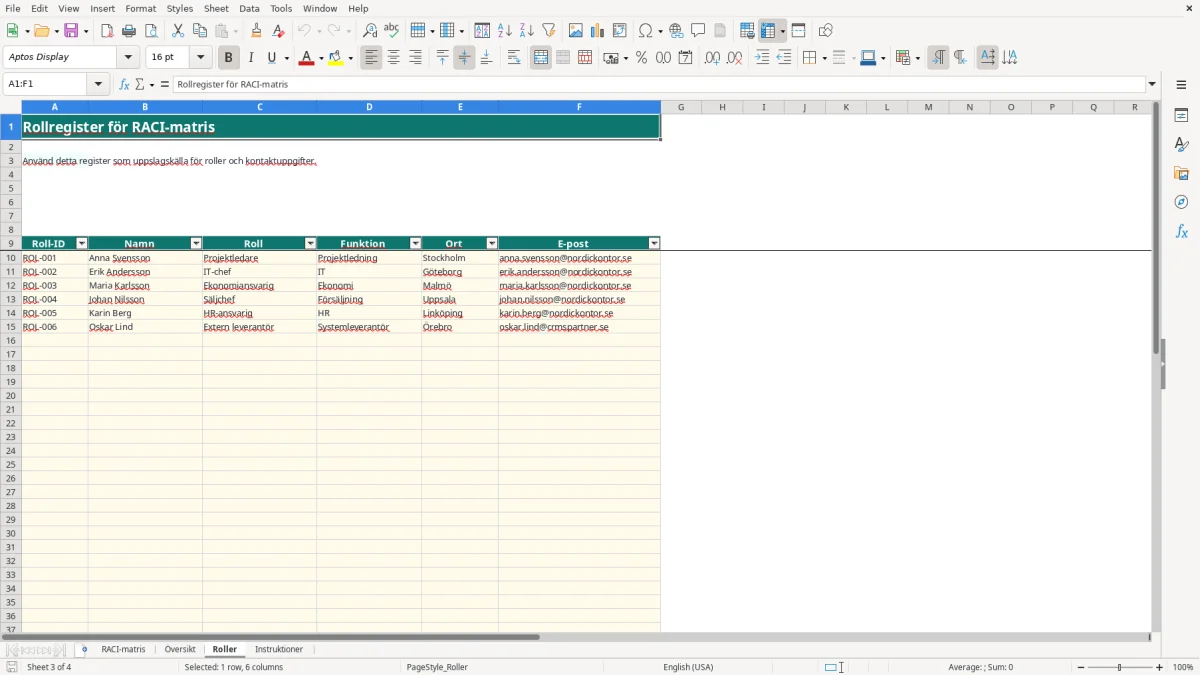Expand the Name Box dropdown
Viewport: 1200px width, 675px height.
(98, 85)
